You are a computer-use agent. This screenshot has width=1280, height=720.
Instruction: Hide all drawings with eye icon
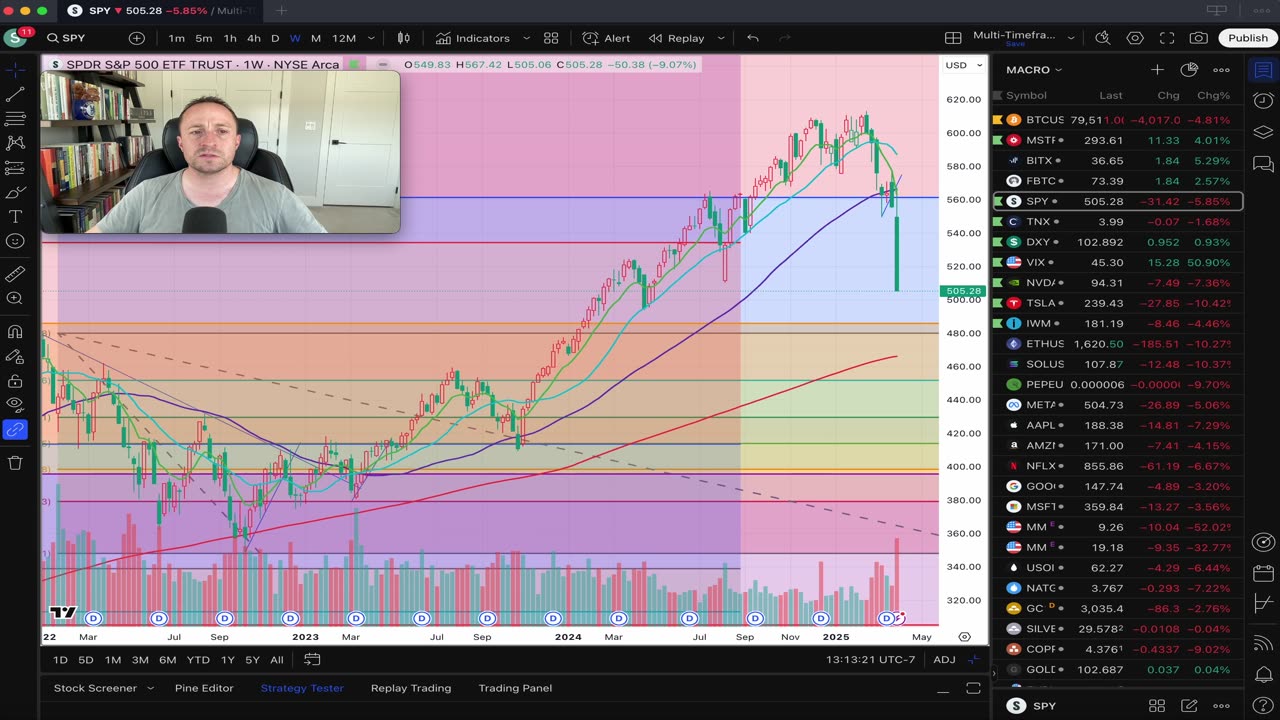click(15, 405)
